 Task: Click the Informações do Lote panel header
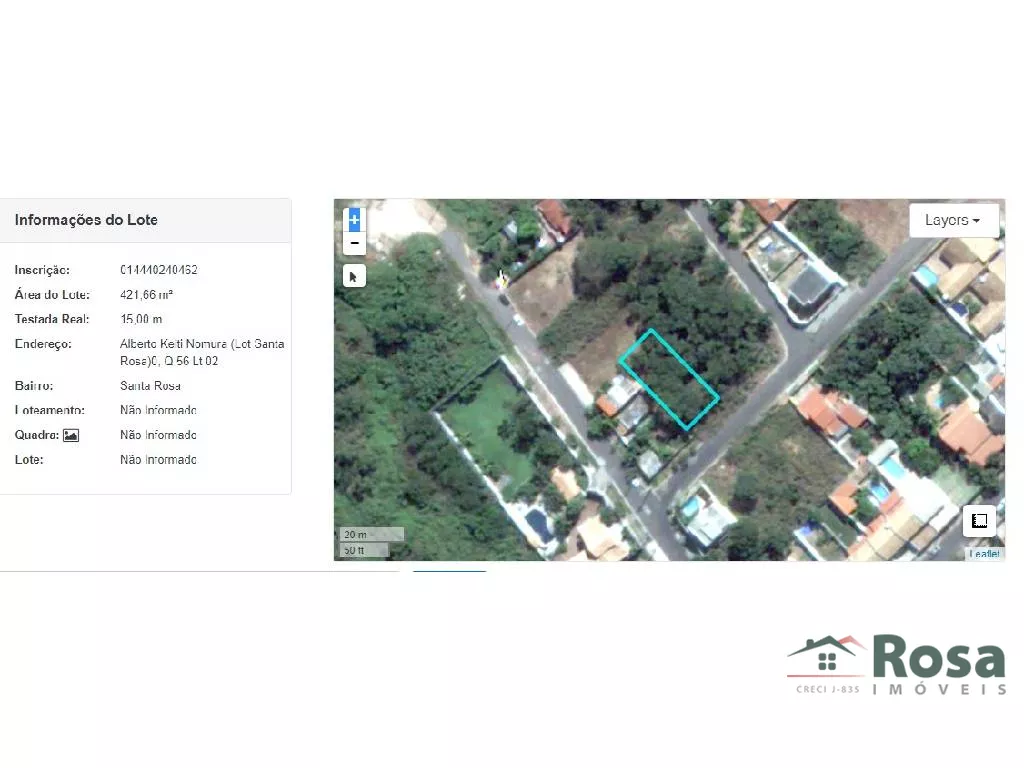coord(86,220)
